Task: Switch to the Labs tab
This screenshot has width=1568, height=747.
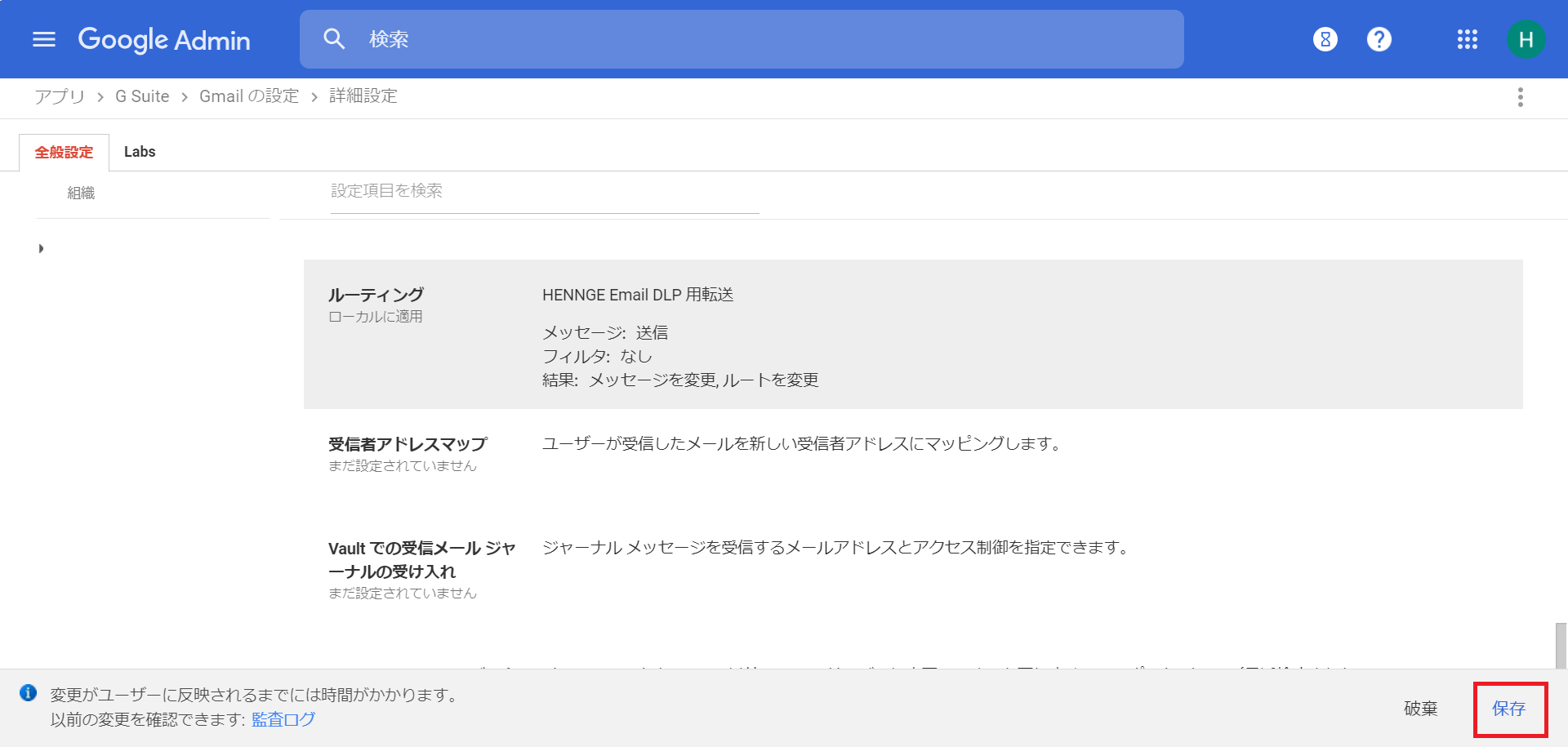Action: pos(140,152)
